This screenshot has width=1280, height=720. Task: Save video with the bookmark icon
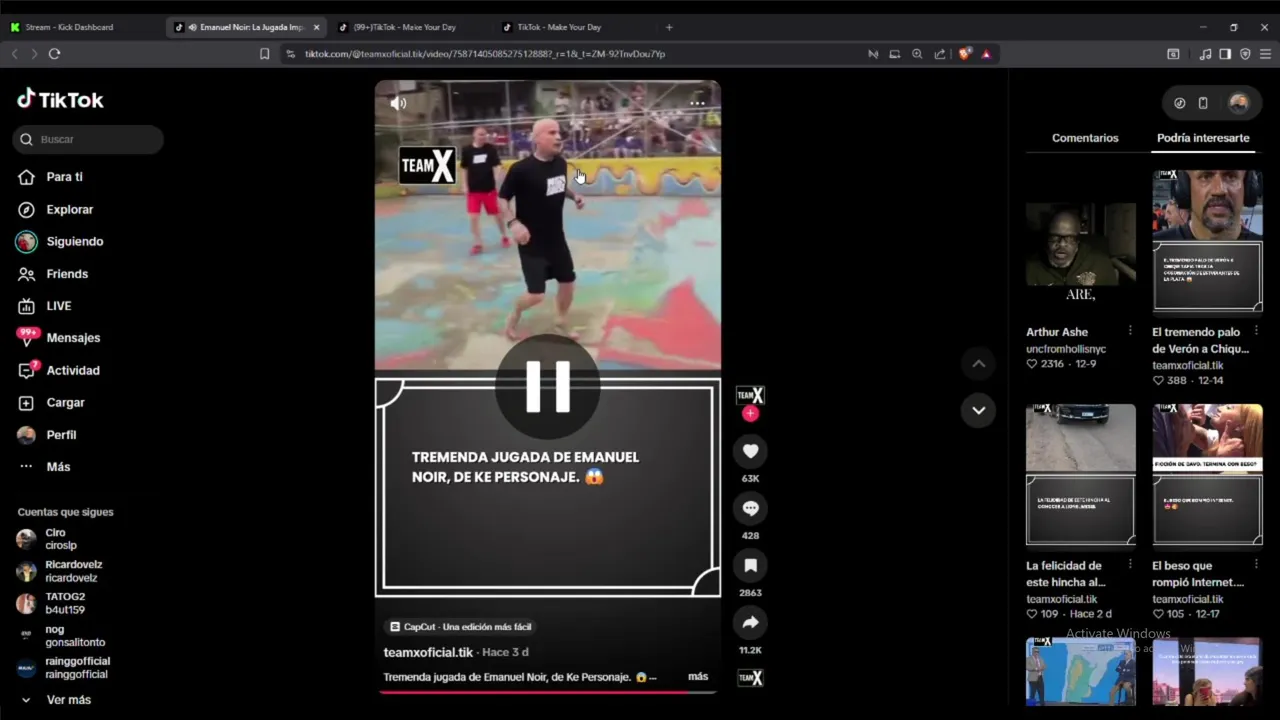click(x=750, y=565)
